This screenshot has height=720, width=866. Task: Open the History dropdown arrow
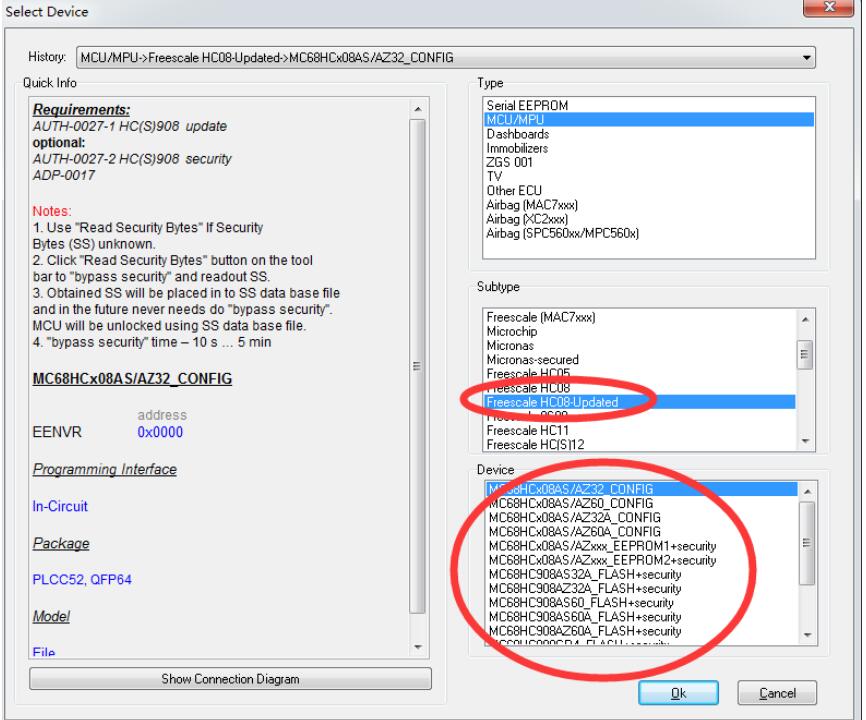(x=806, y=57)
